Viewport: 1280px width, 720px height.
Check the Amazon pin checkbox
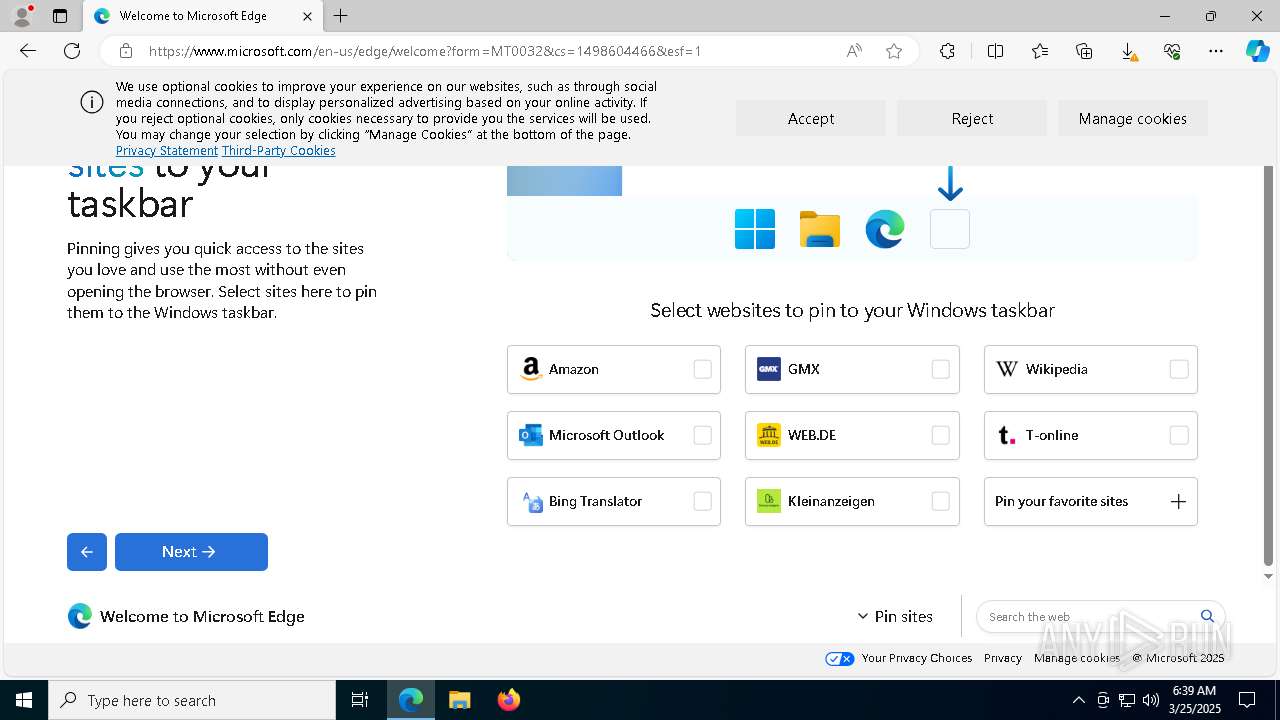pos(702,369)
